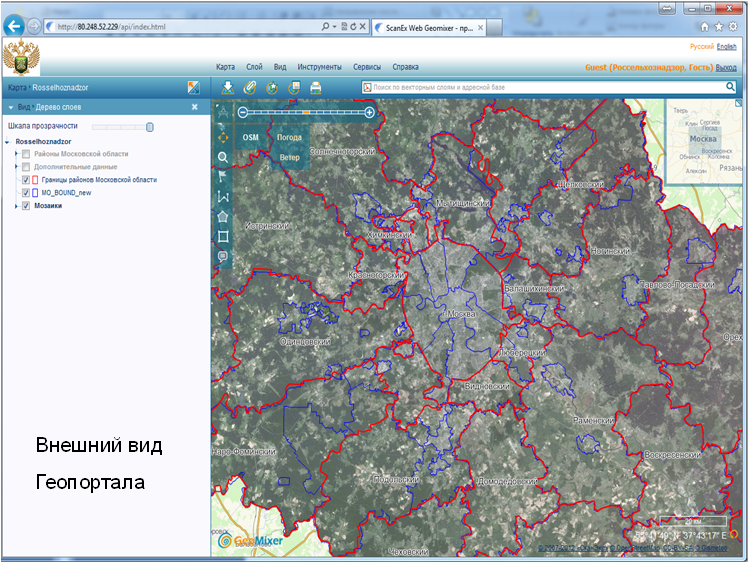Toggle the OSM base layer button
The width and height of the screenshot is (749, 563).
(250, 137)
